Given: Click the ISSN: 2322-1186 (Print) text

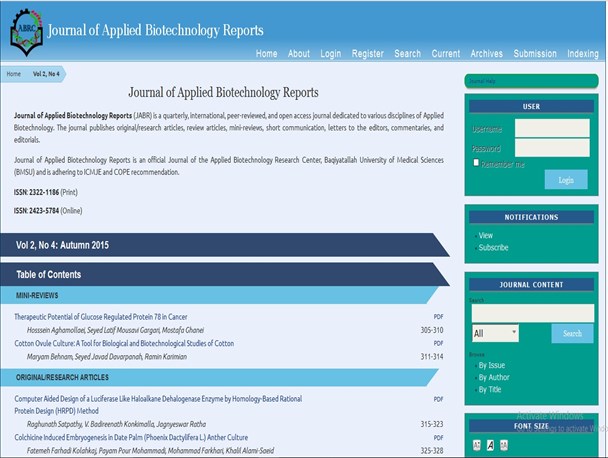Looking at the screenshot, I should click(46, 192).
